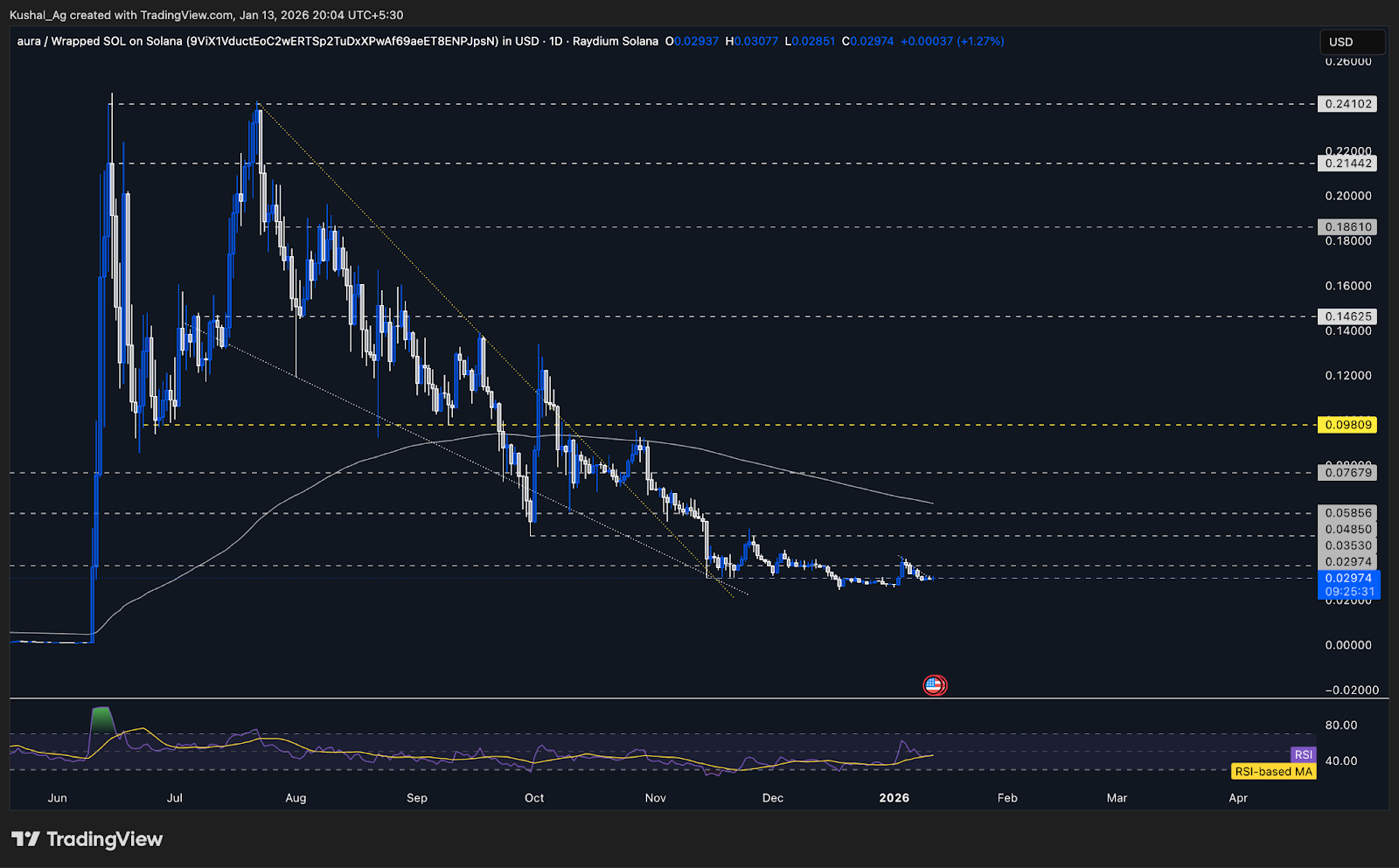Click the RSI indicator badge

[1304, 753]
